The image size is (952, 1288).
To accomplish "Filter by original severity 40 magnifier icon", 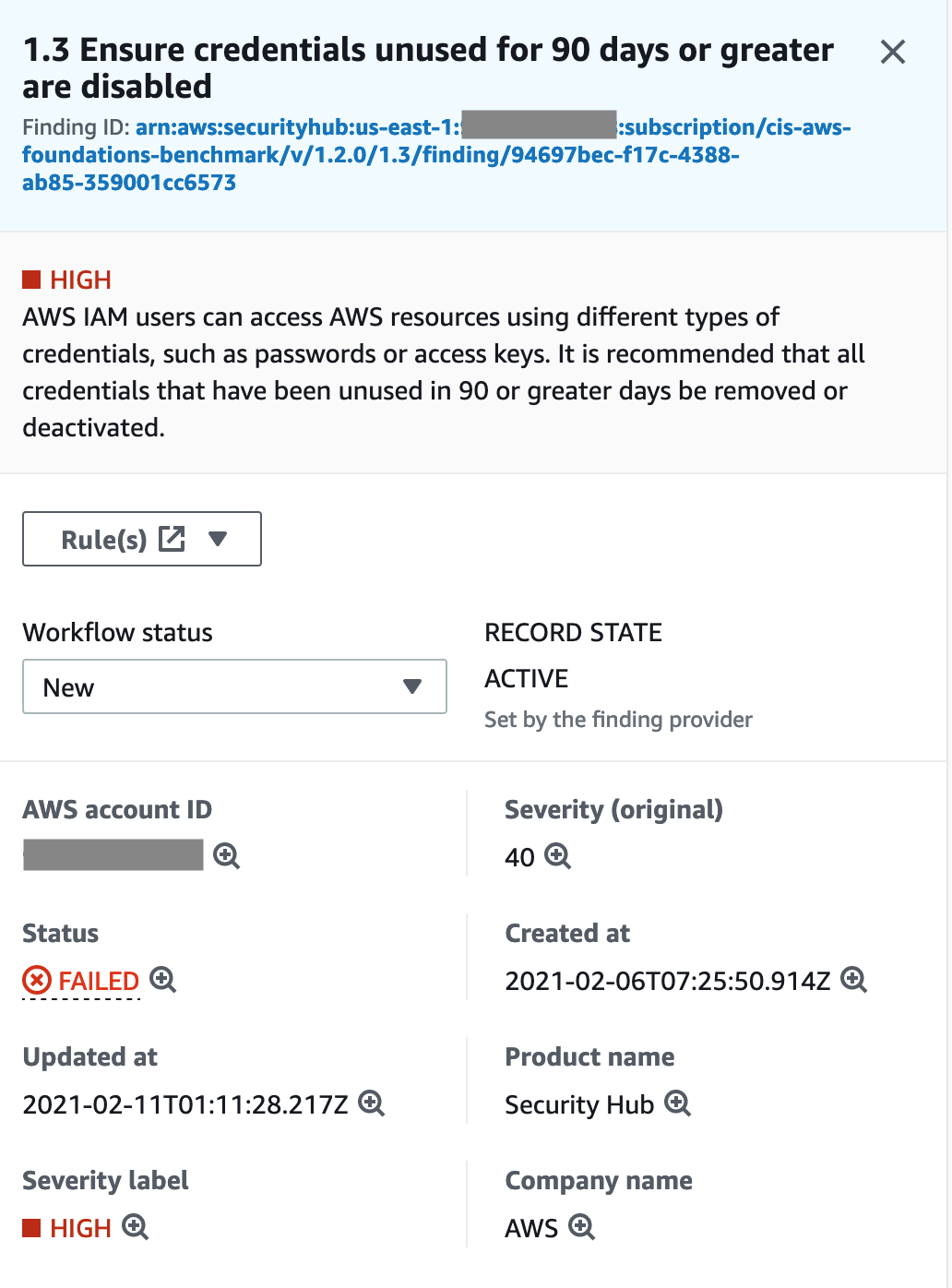I will pos(556,858).
